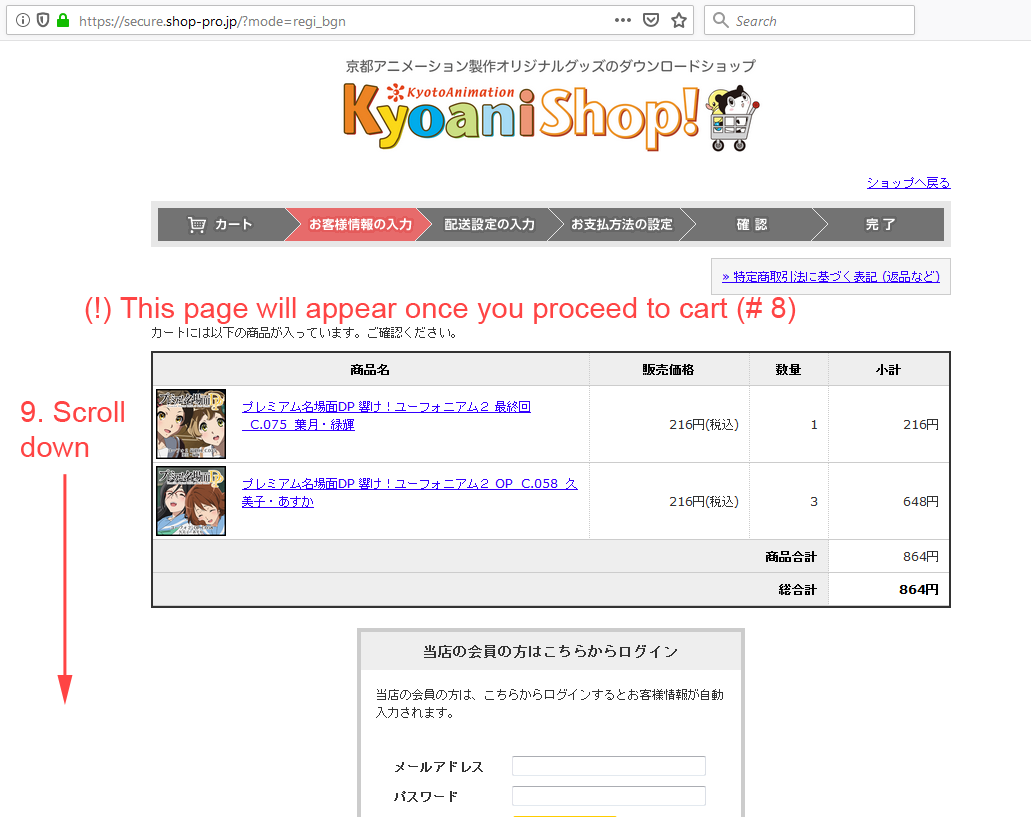Viewport: 1031px width, 817px height.
Task: Click the メールアドレス input field
Action: click(608, 766)
